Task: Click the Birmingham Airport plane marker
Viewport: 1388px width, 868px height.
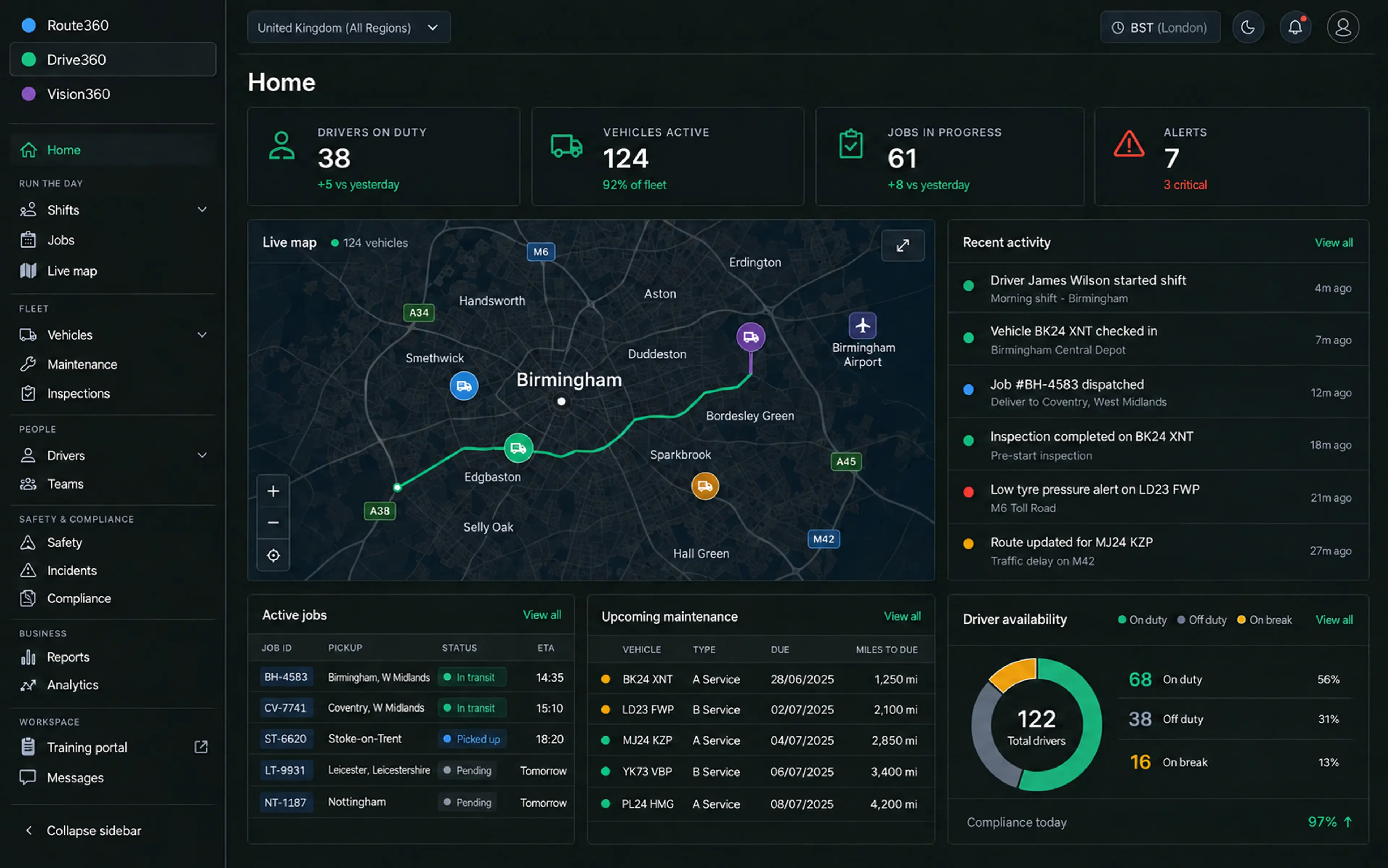Action: [x=862, y=326]
